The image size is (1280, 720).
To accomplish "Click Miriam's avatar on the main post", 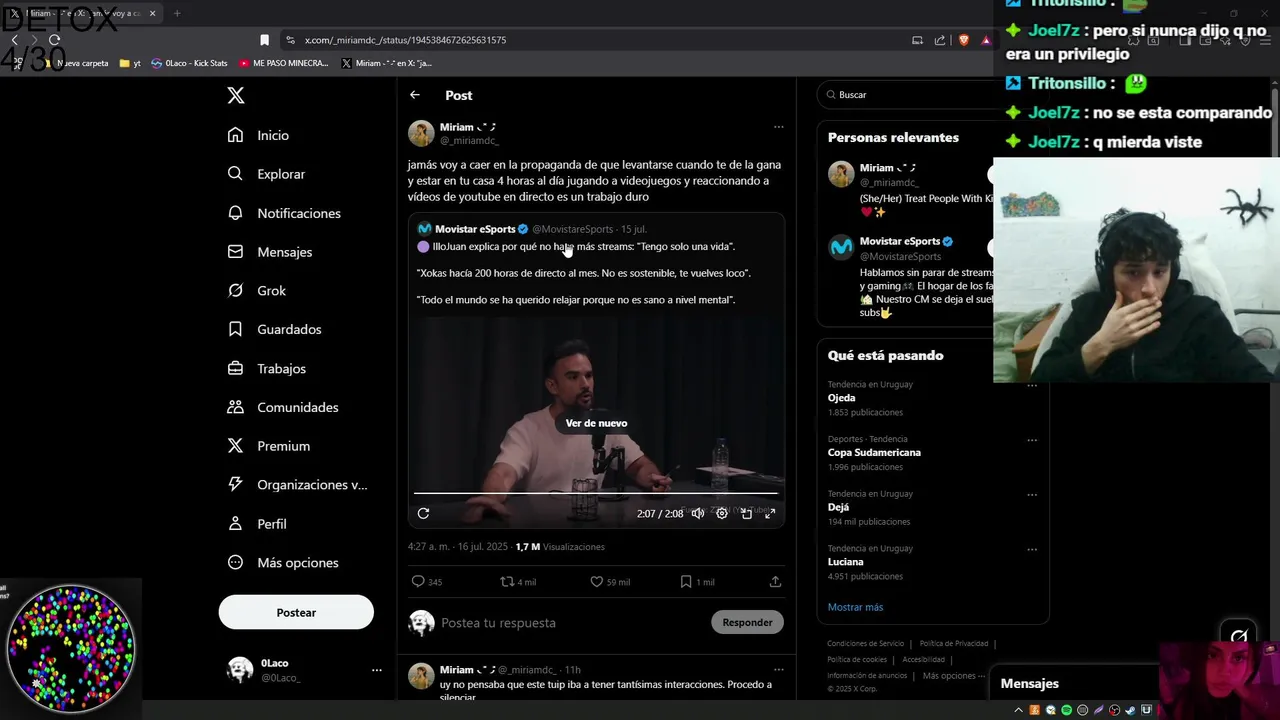I will point(421,133).
